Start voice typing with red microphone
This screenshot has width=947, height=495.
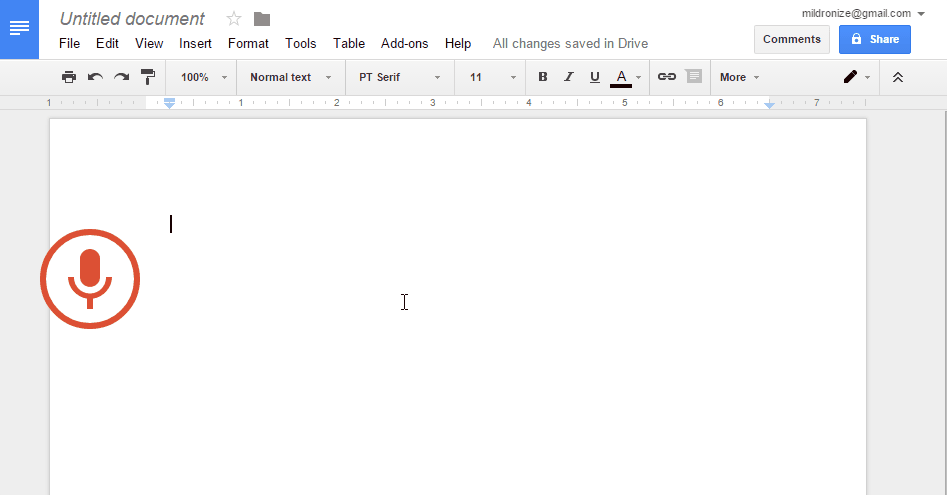(x=90, y=279)
